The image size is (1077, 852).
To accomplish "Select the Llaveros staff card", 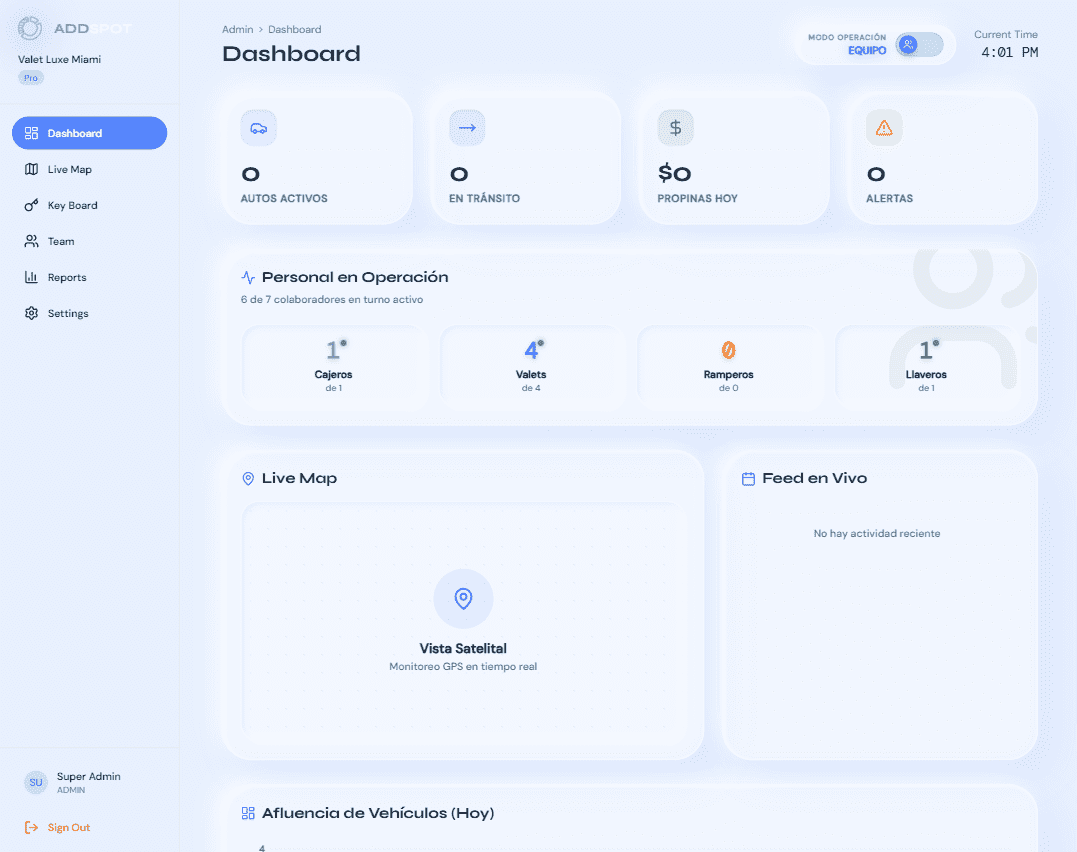I will 926,366.
